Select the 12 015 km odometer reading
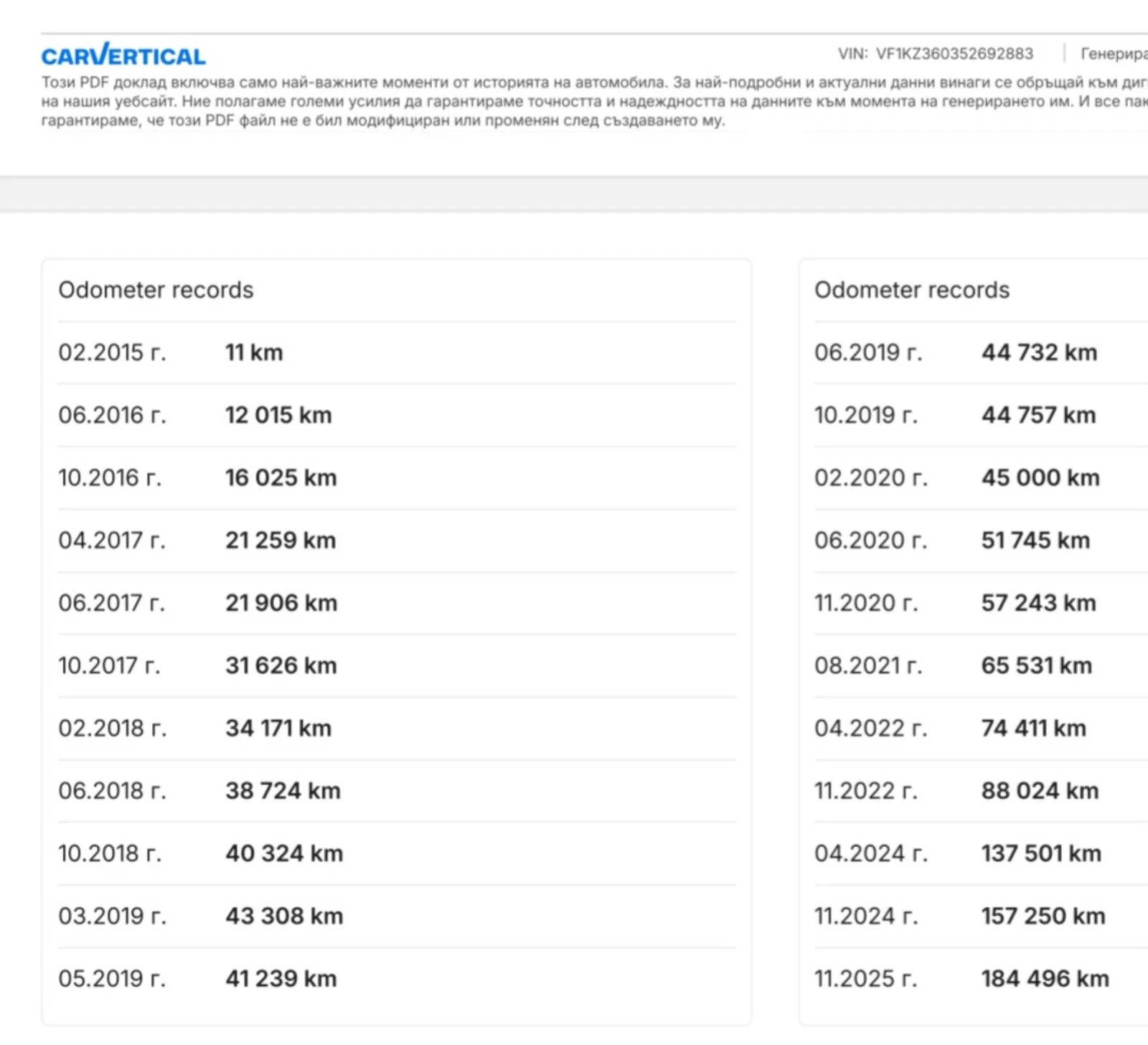 coord(278,415)
